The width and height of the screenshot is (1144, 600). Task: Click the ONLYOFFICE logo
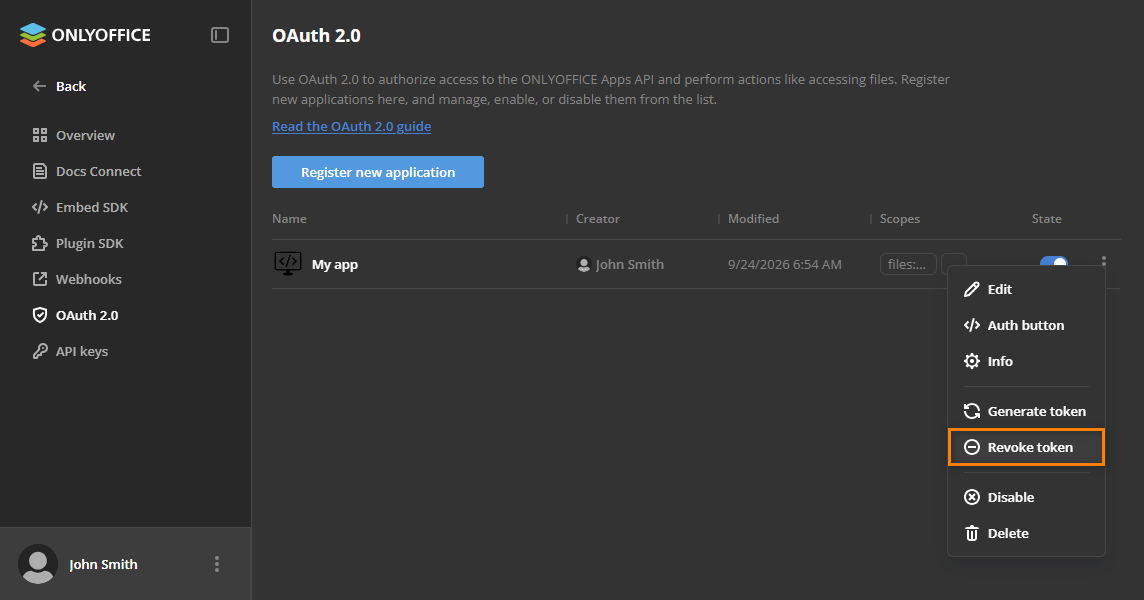pyautogui.click(x=85, y=35)
